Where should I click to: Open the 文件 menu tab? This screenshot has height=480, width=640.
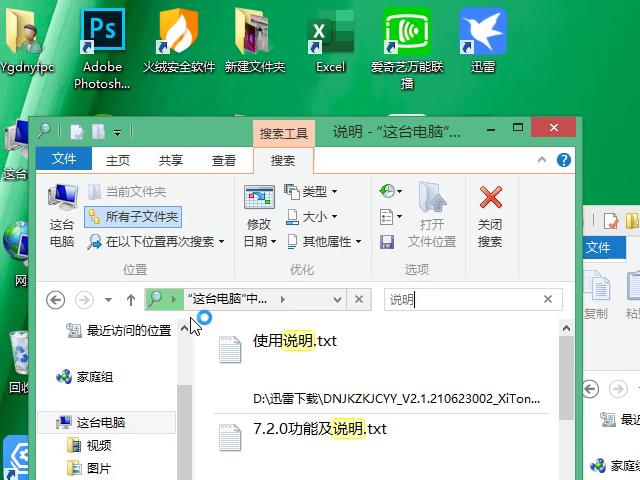[64, 159]
